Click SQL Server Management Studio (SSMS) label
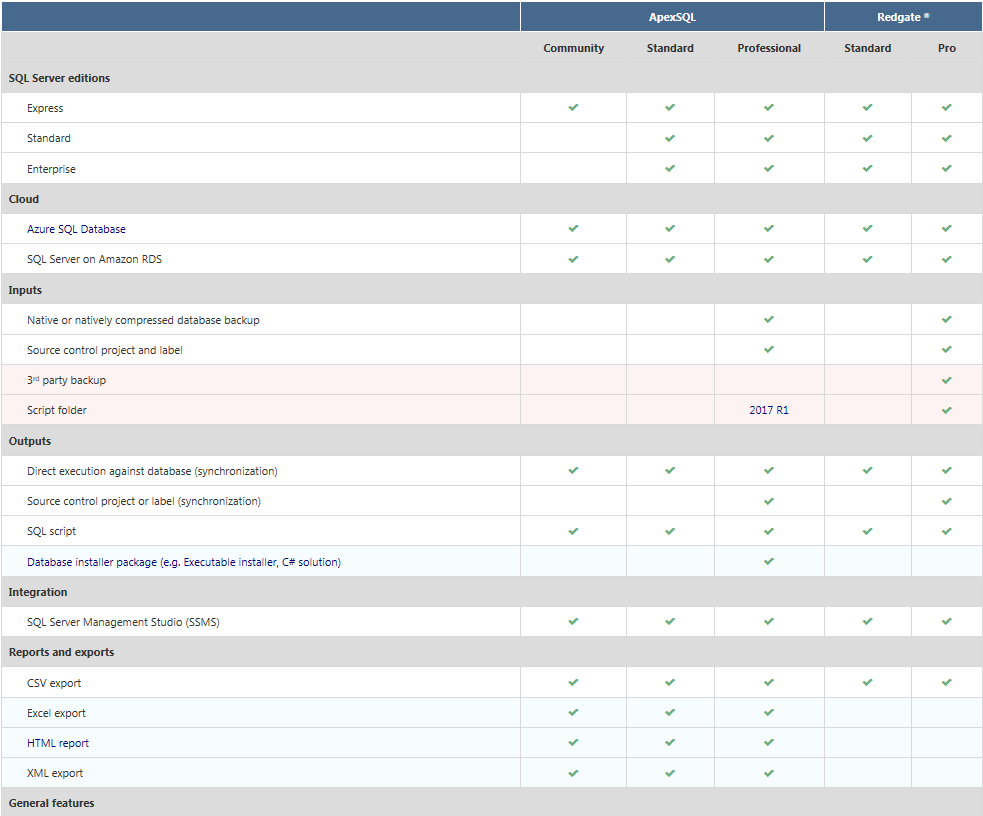Screen dimensions: 983x816 click(123, 622)
